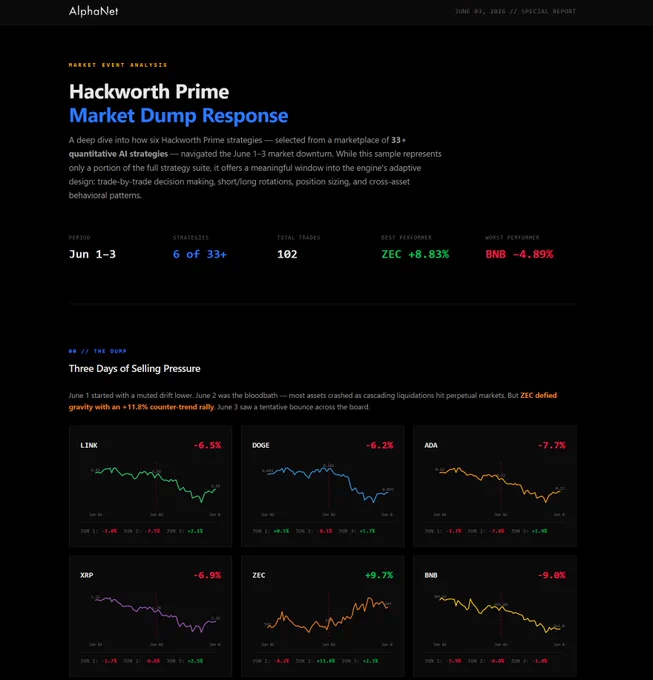Click ADA's '-7.7%' total change
The width and height of the screenshot is (653, 680).
[552, 445]
